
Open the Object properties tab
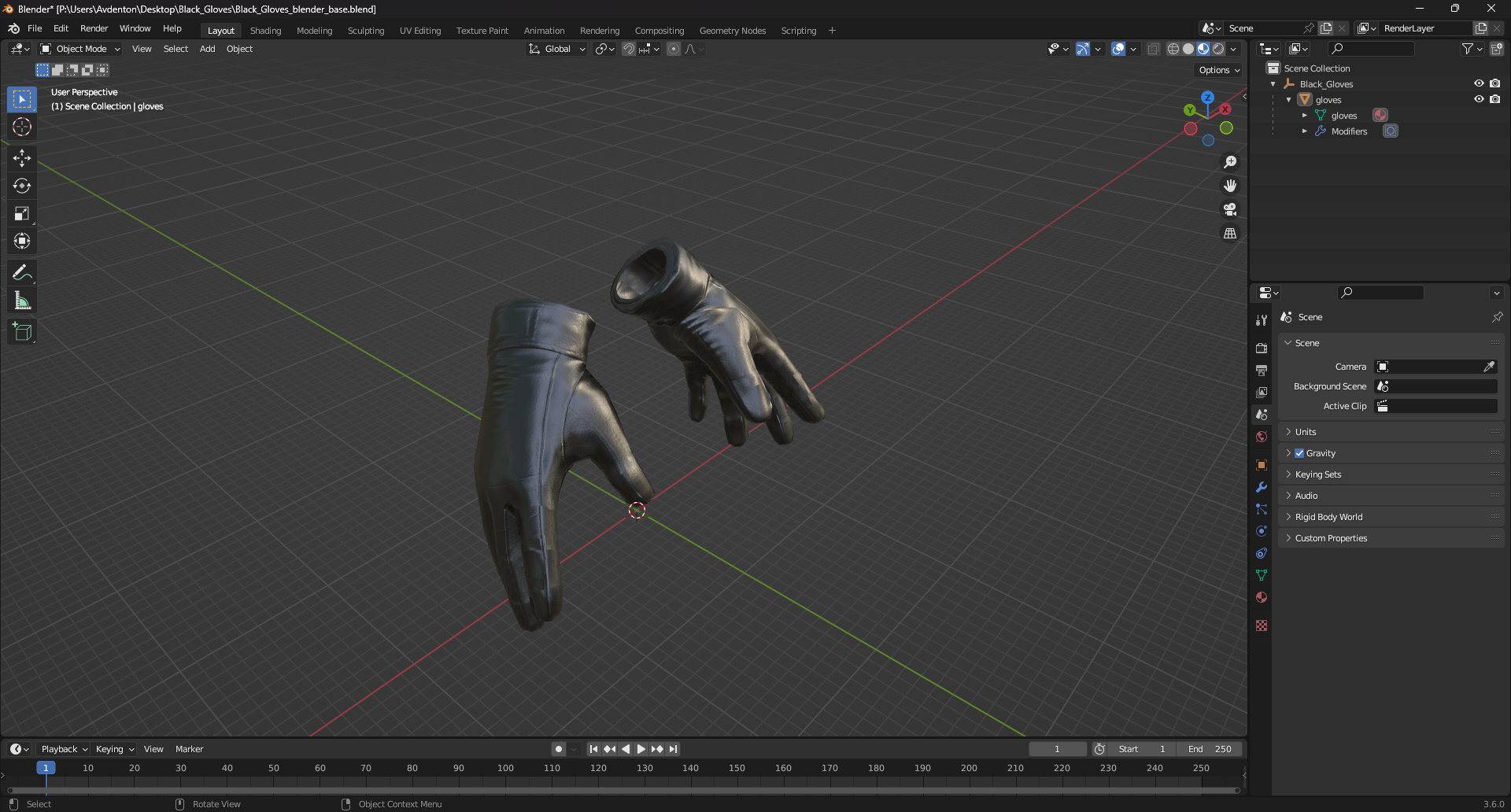tap(1262, 465)
